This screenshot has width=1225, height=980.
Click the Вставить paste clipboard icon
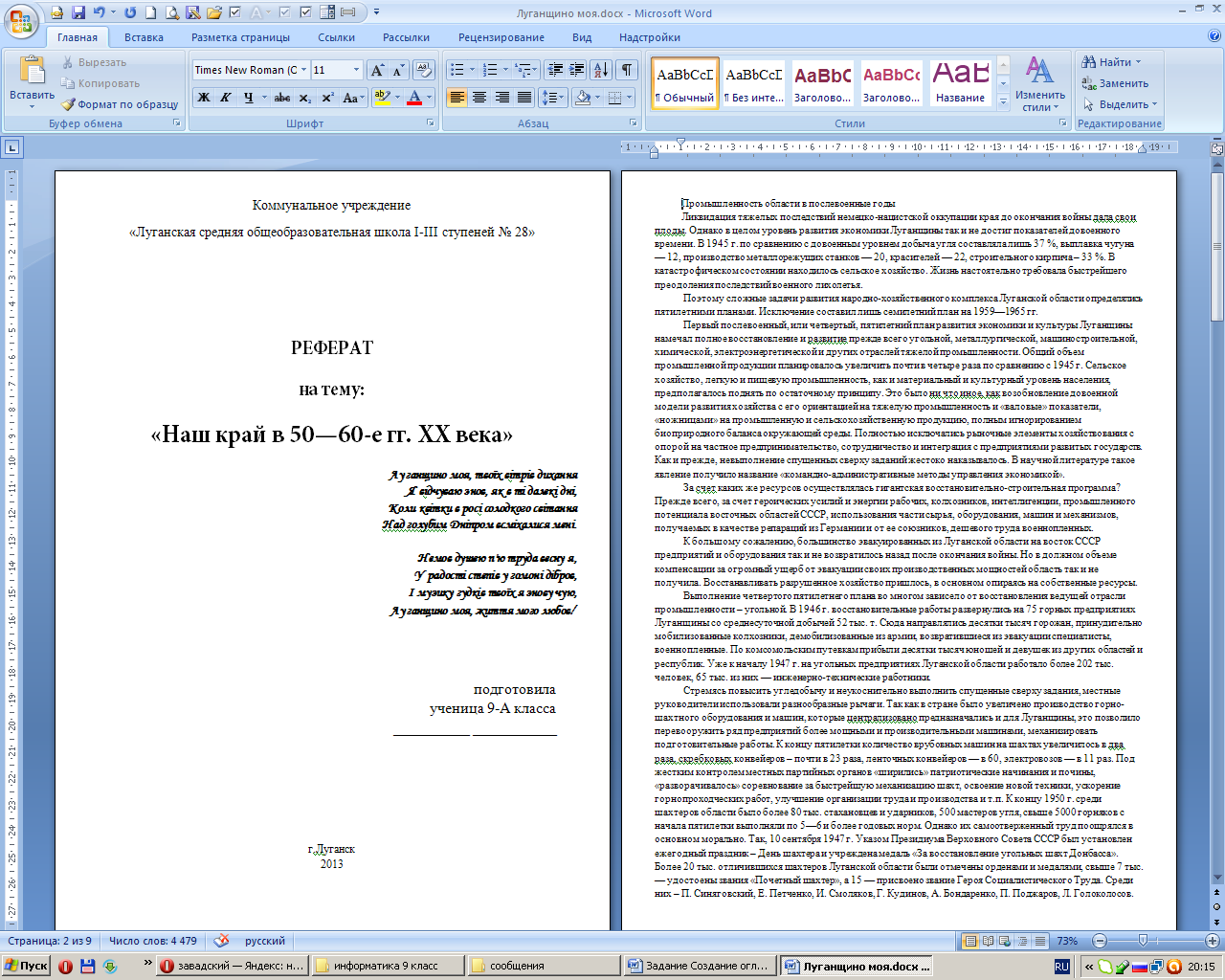pyautogui.click(x=32, y=72)
